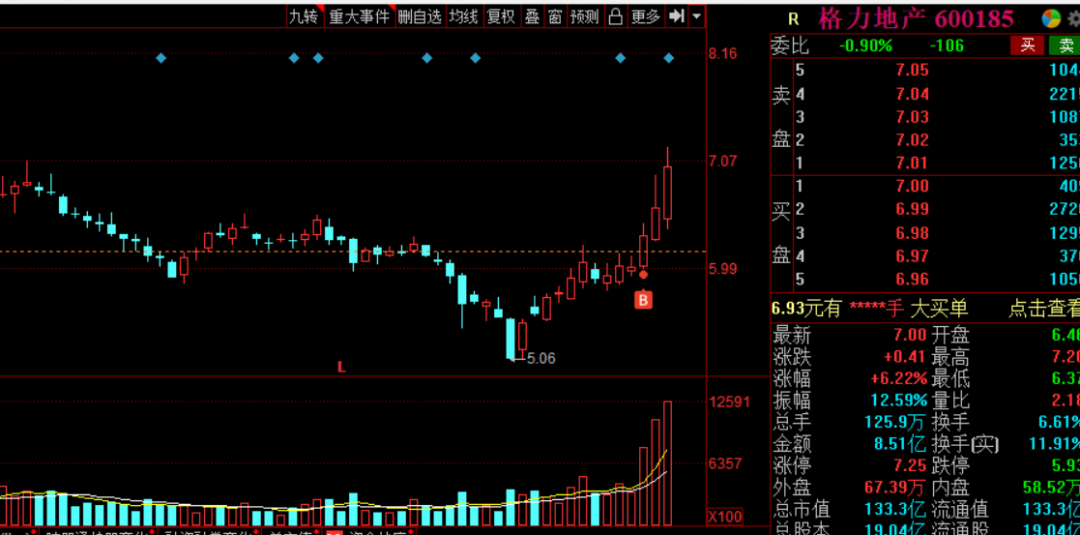Click 删自选 to remove from watchlist

(x=419, y=17)
